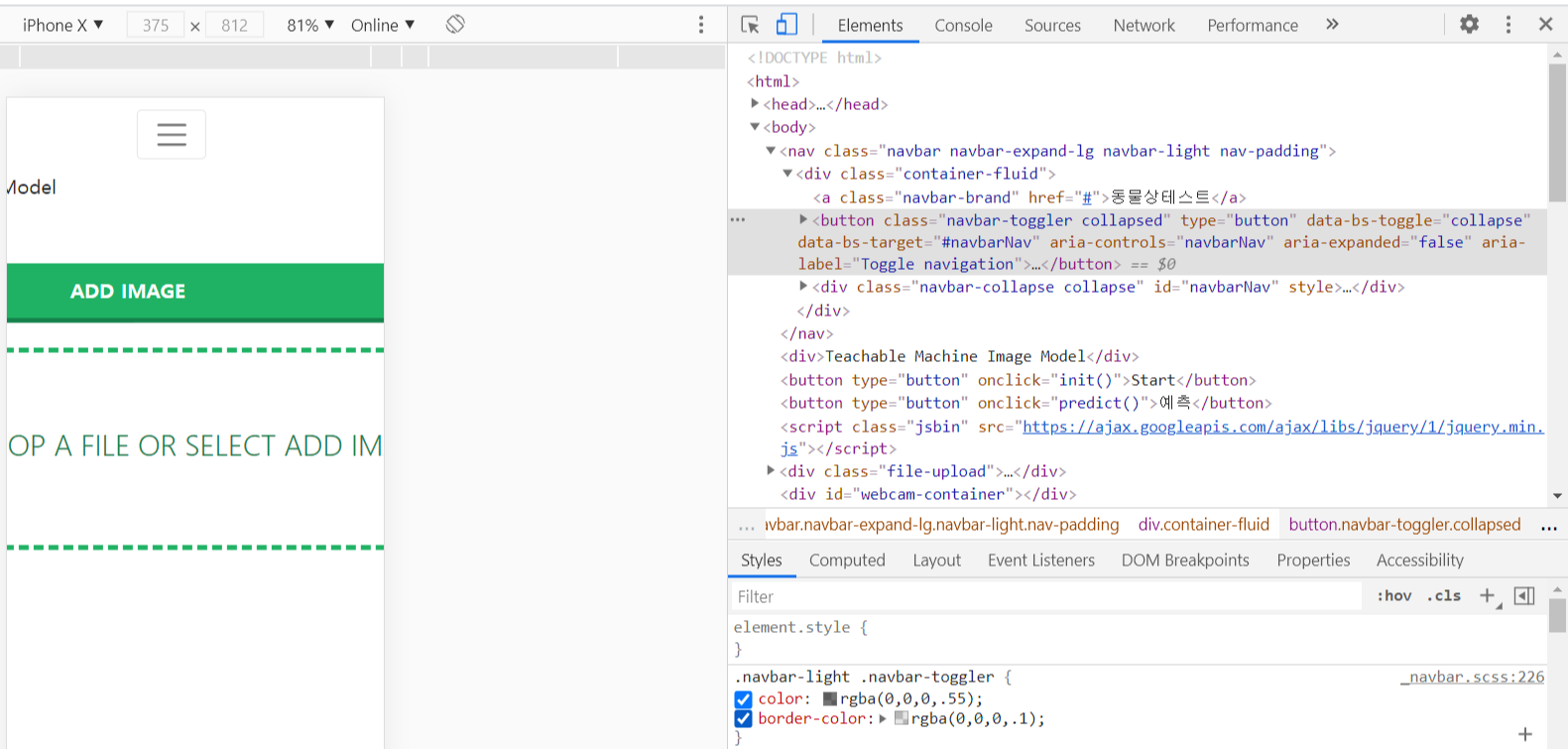1568x749 pixels.
Task: Expand the border-color shorthand triangle
Action: 883,719
